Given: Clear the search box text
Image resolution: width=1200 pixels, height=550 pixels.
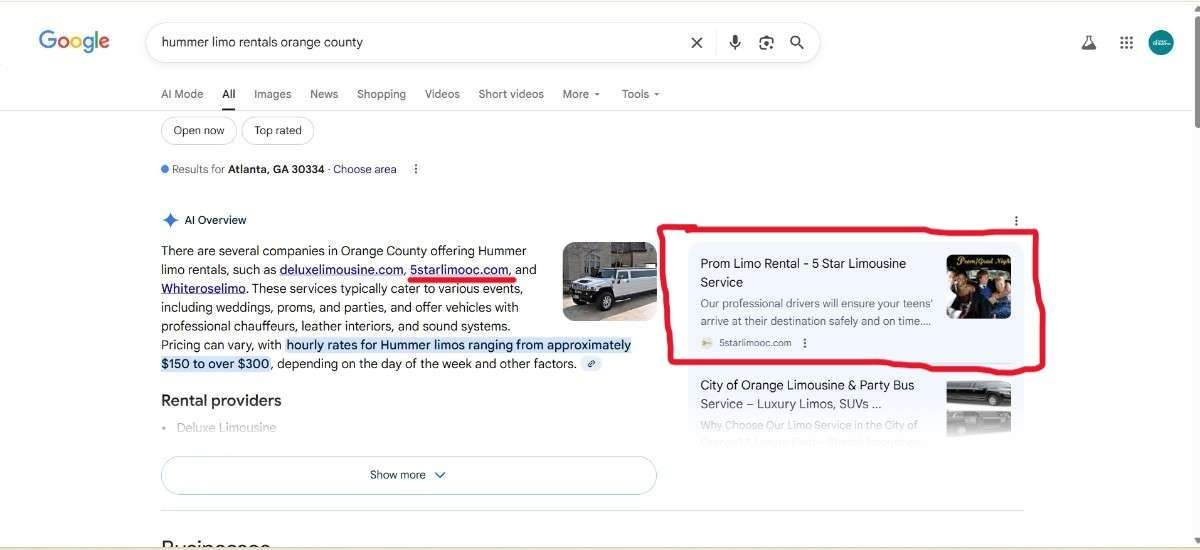Looking at the screenshot, I should (697, 42).
